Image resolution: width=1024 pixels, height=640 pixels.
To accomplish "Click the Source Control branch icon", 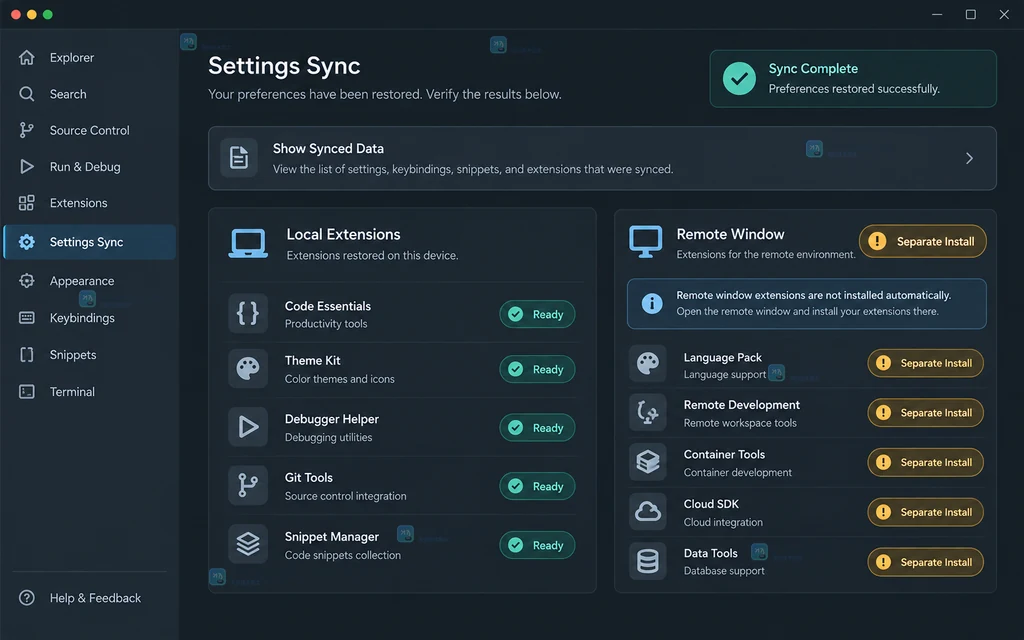I will [27, 130].
